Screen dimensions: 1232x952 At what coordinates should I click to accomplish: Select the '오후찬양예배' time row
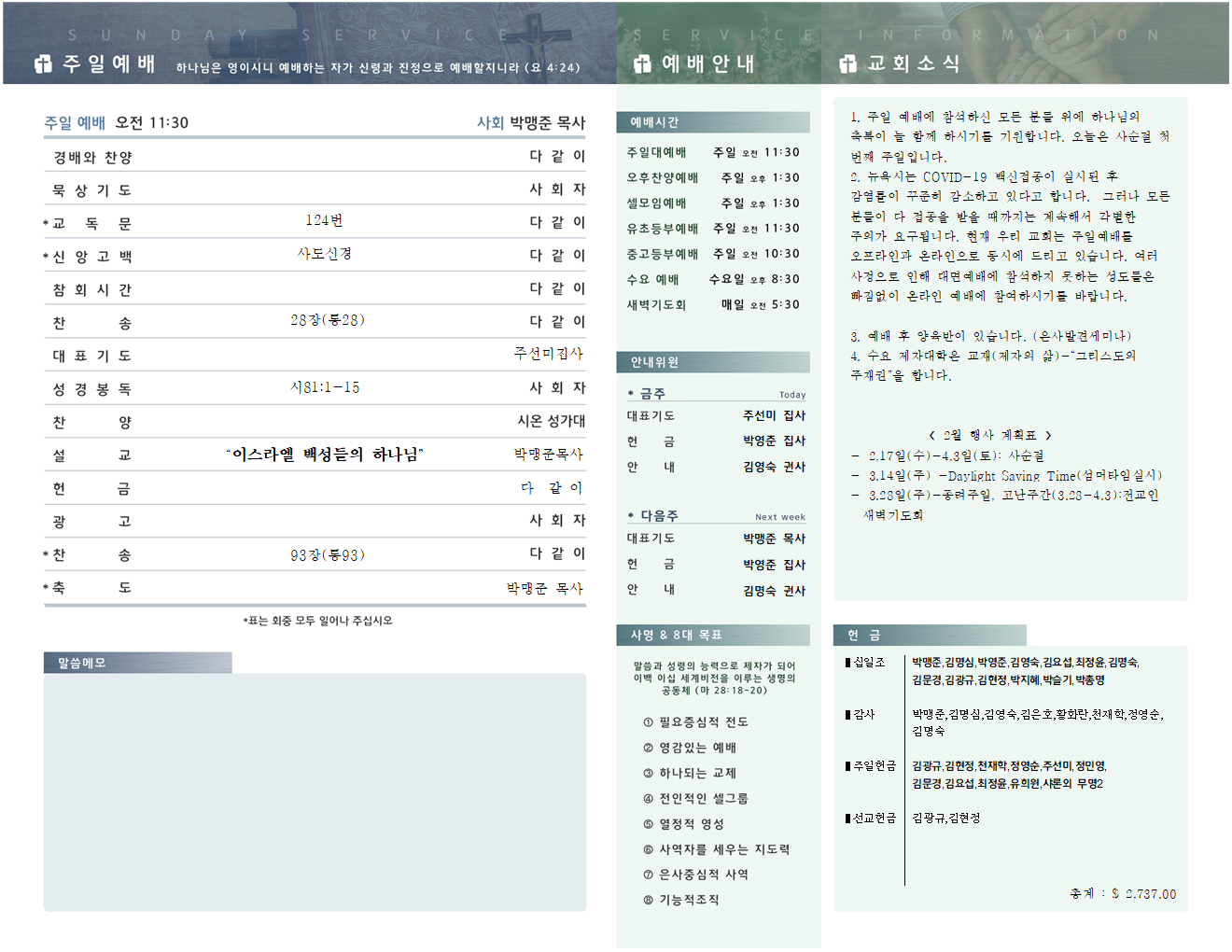(713, 177)
